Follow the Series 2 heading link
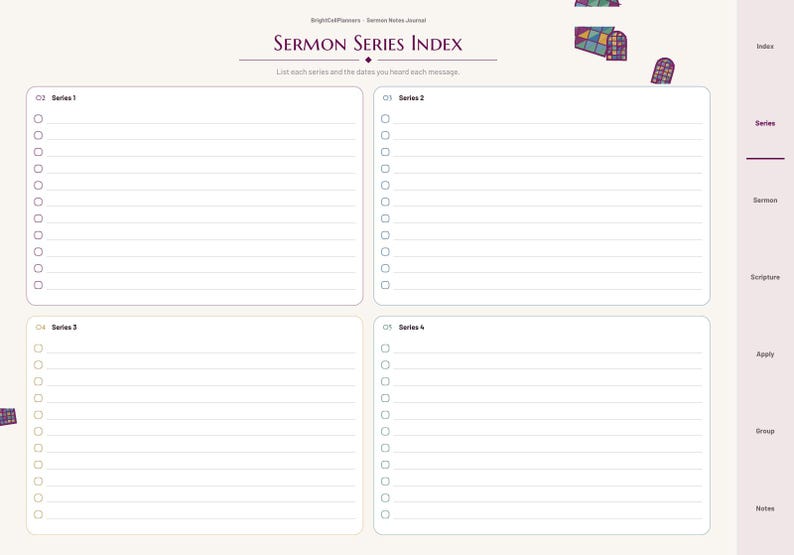Viewport: 794px width, 555px height. pos(411,98)
